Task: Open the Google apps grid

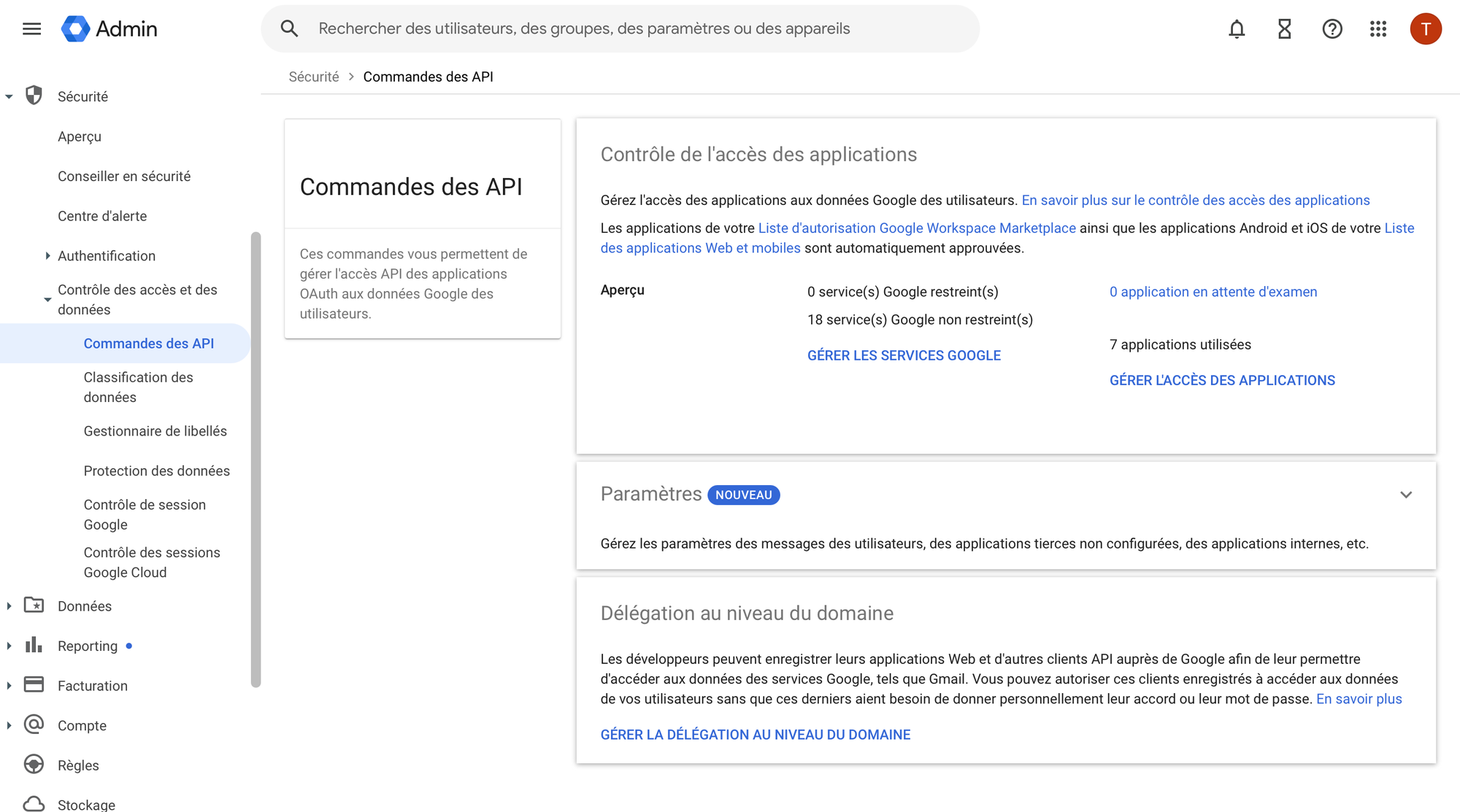Action: pyautogui.click(x=1378, y=28)
